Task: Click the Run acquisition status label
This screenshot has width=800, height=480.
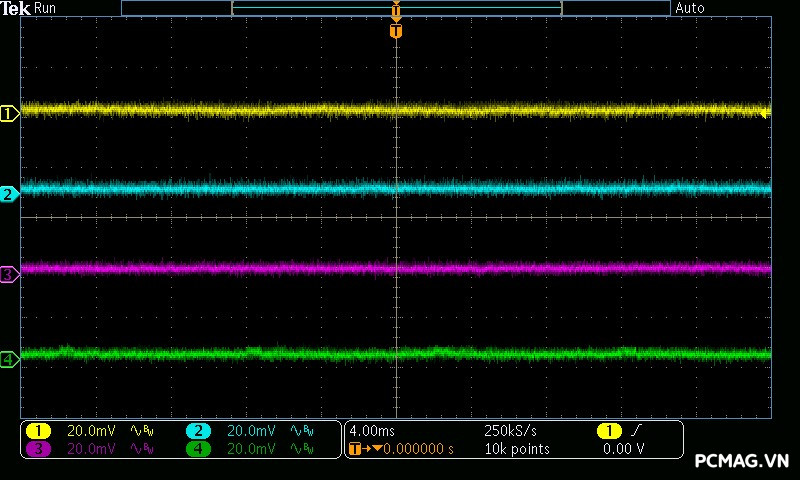Action: [x=46, y=8]
